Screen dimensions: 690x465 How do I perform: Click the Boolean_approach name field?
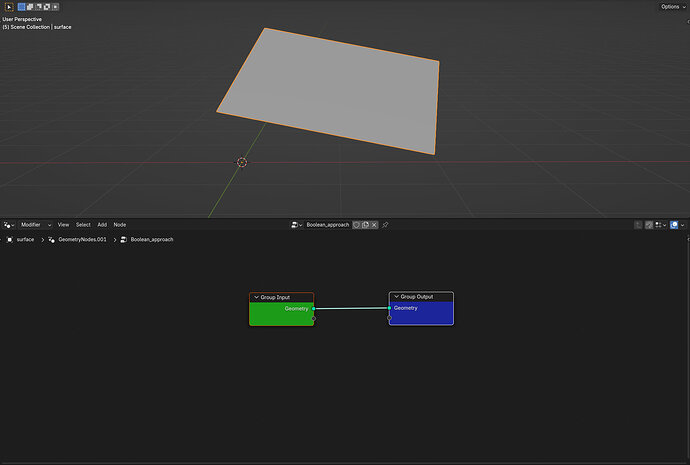tap(327, 225)
